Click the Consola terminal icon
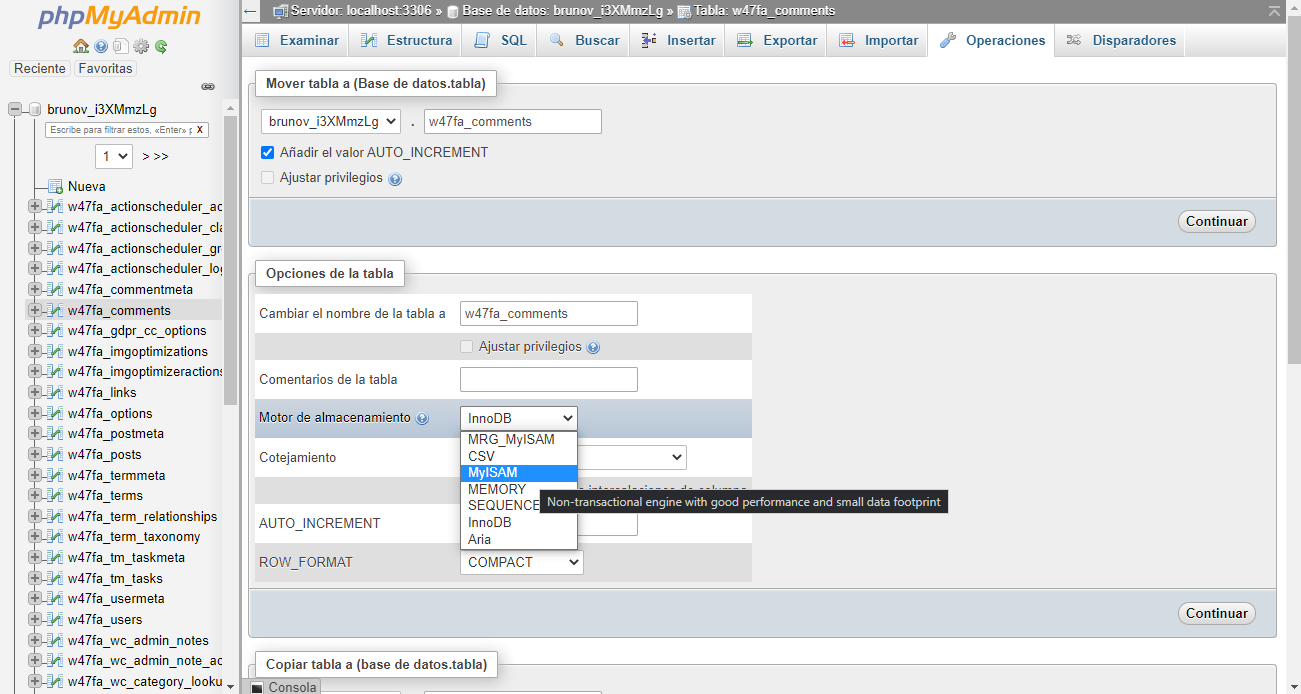Image resolution: width=1301 pixels, height=694 pixels. point(257,687)
